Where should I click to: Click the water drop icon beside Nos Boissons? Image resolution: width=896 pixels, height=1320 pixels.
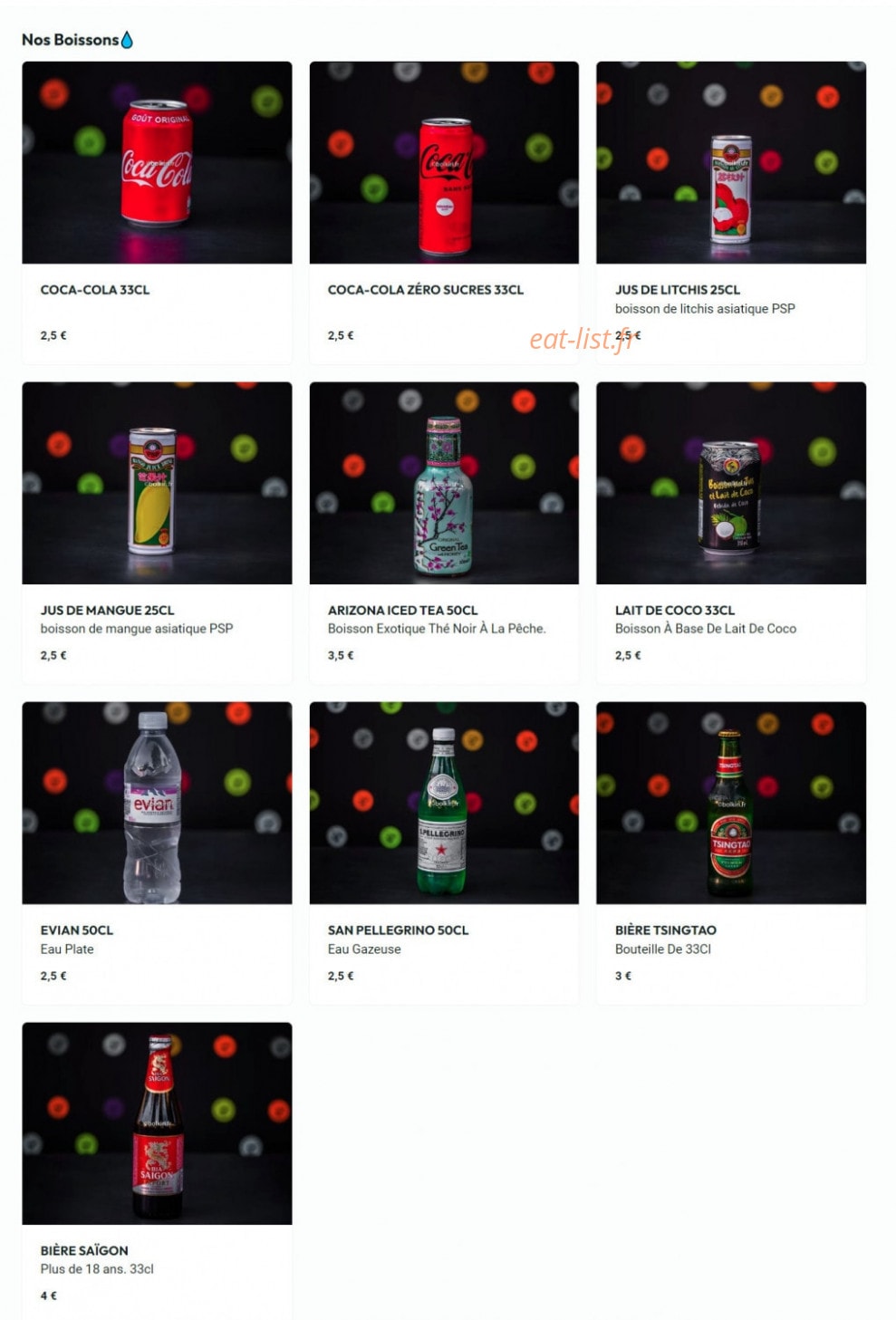[x=127, y=40]
